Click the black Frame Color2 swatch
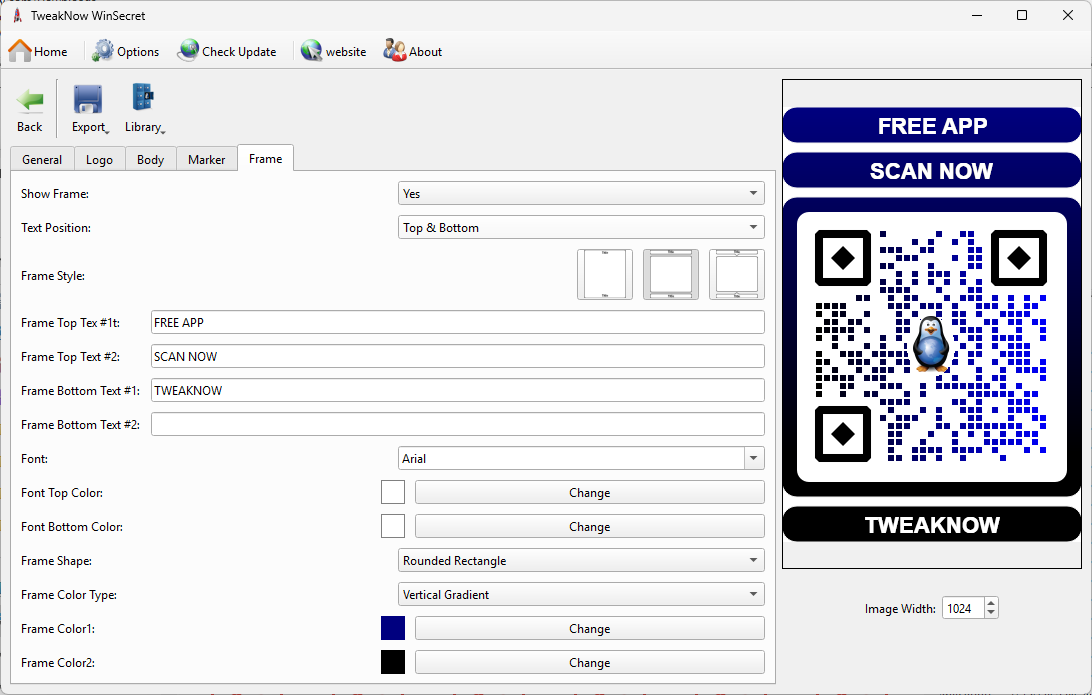 (x=393, y=662)
